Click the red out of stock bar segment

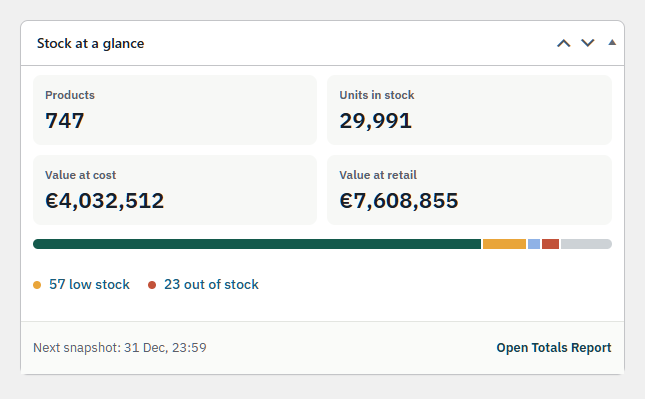tap(550, 244)
